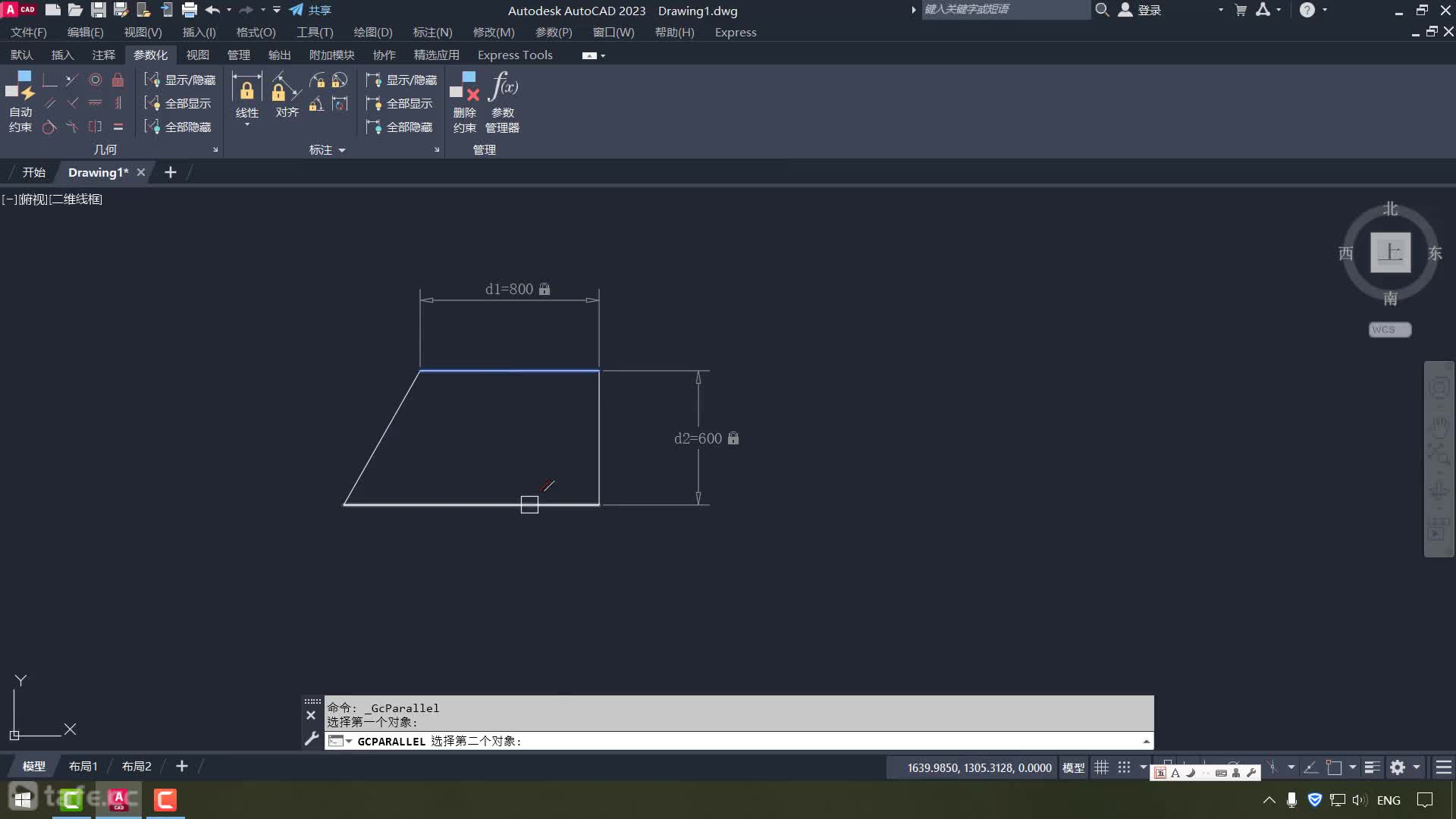Toggle 模型 model space button in status bar

1073,767
